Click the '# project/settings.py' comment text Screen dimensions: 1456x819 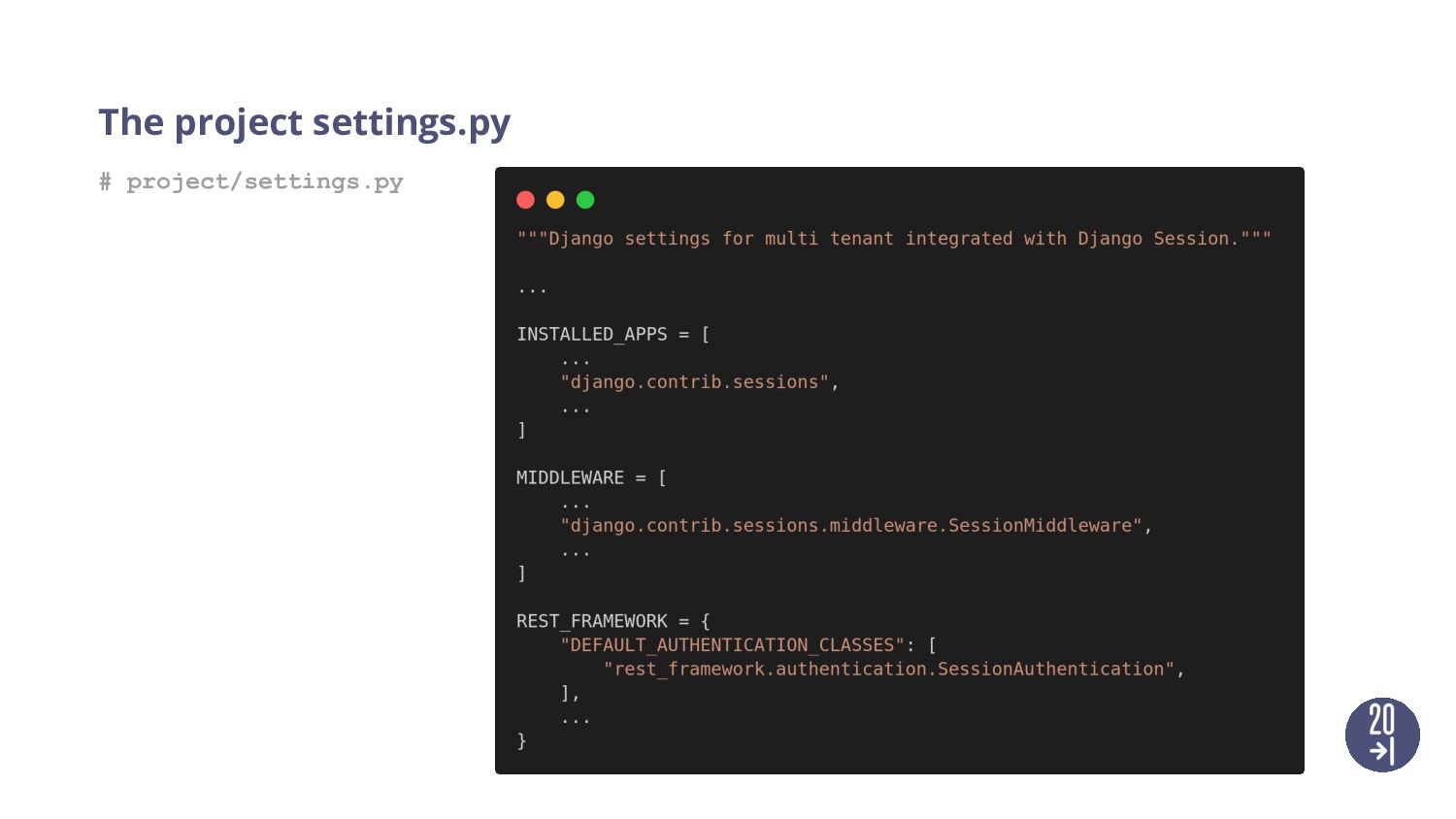(x=250, y=182)
